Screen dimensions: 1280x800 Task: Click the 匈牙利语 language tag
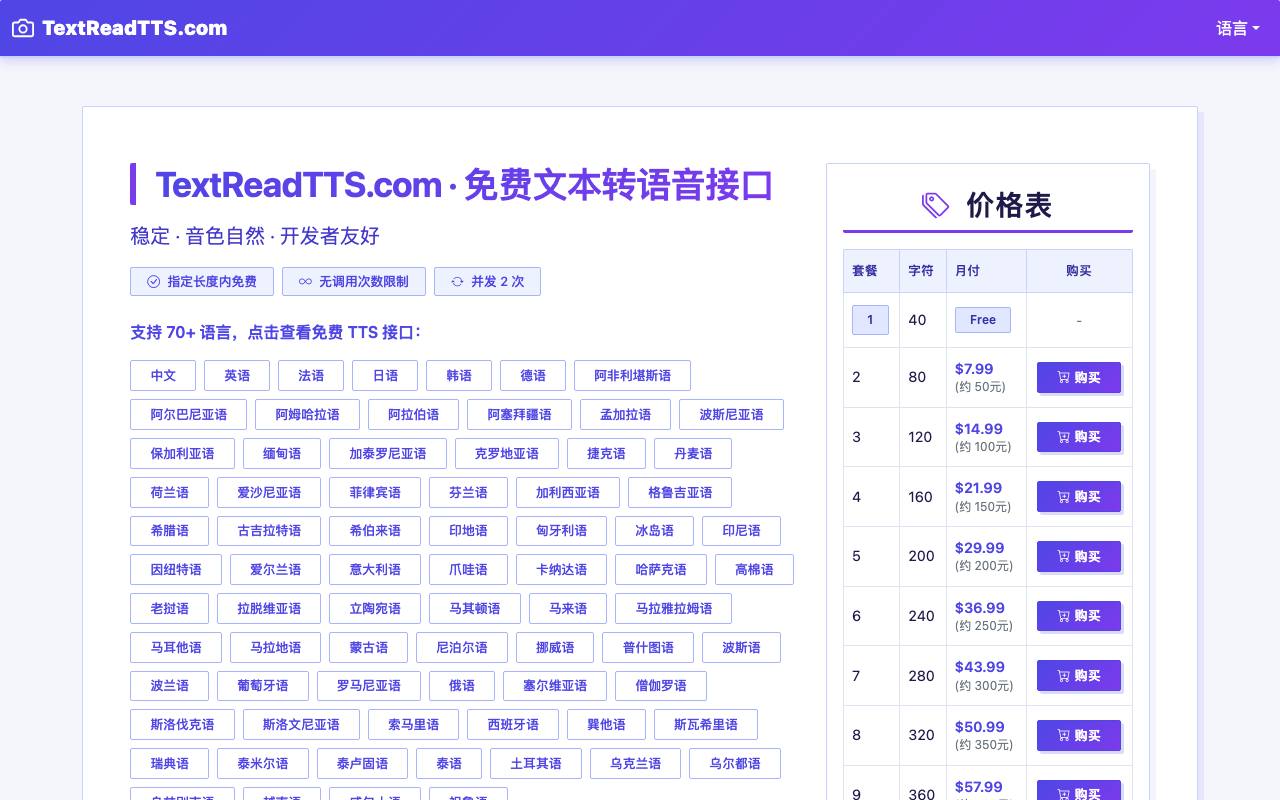(x=561, y=531)
